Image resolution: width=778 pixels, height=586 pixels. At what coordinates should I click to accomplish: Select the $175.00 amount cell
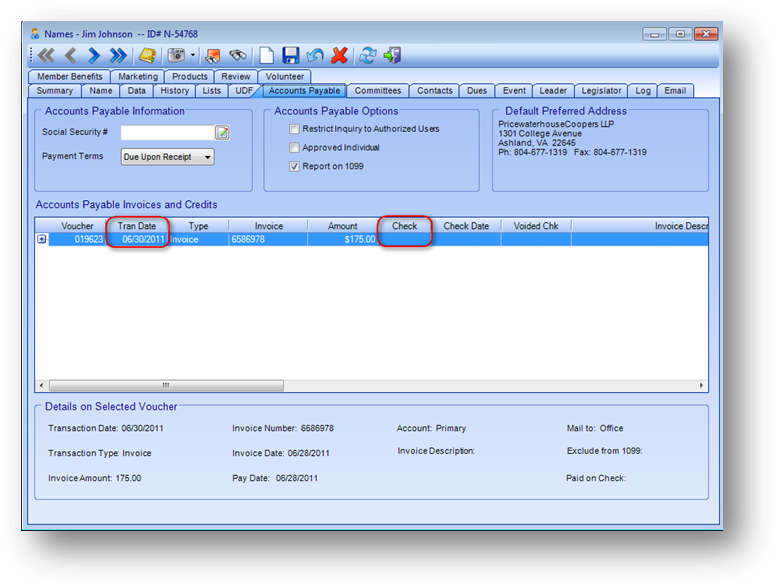(x=342, y=239)
